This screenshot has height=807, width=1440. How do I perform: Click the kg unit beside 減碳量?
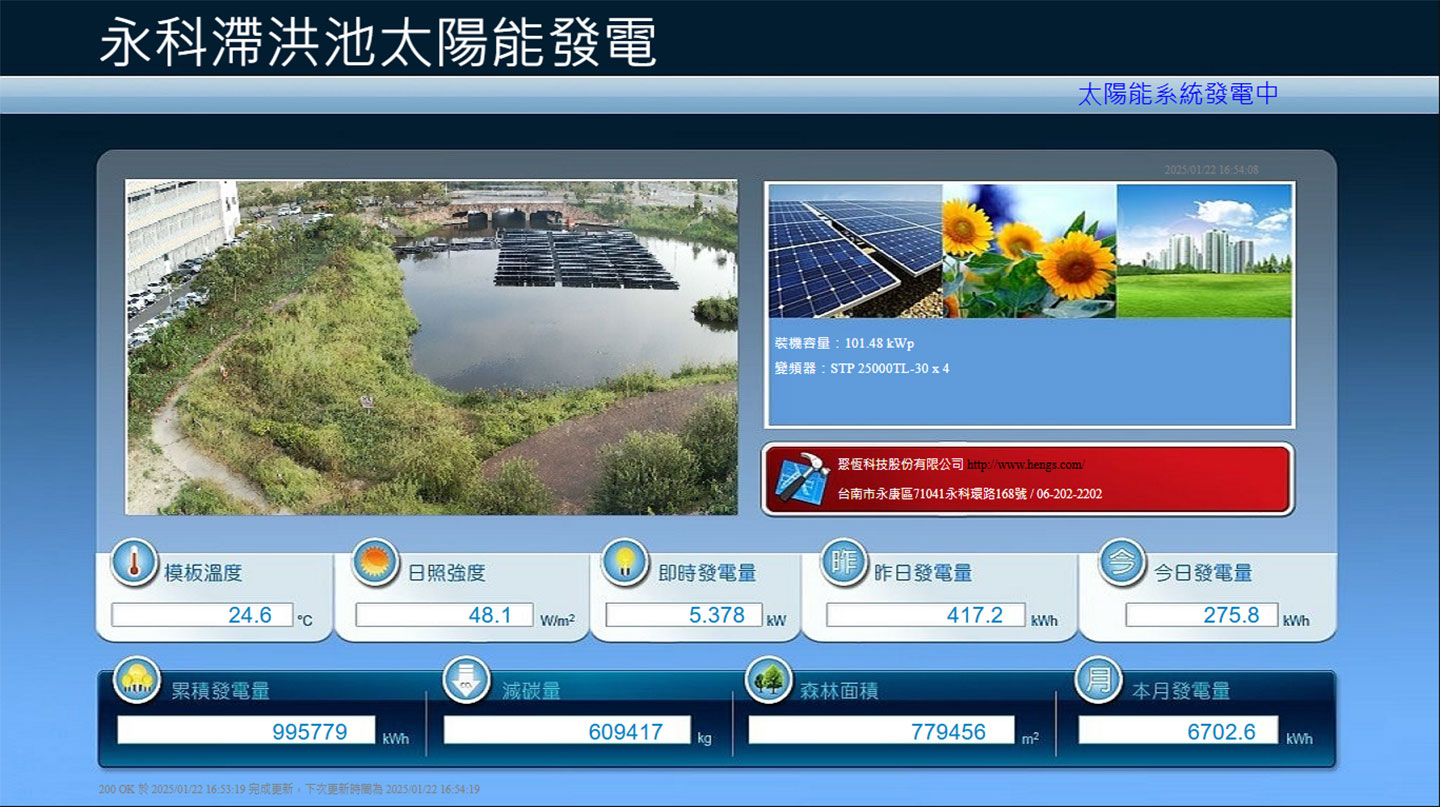click(x=704, y=739)
